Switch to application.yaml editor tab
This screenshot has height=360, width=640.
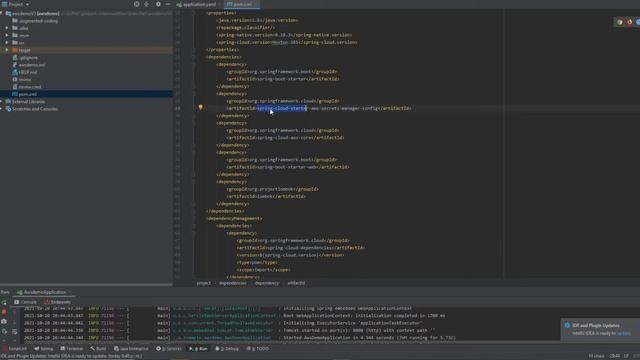[199, 4]
